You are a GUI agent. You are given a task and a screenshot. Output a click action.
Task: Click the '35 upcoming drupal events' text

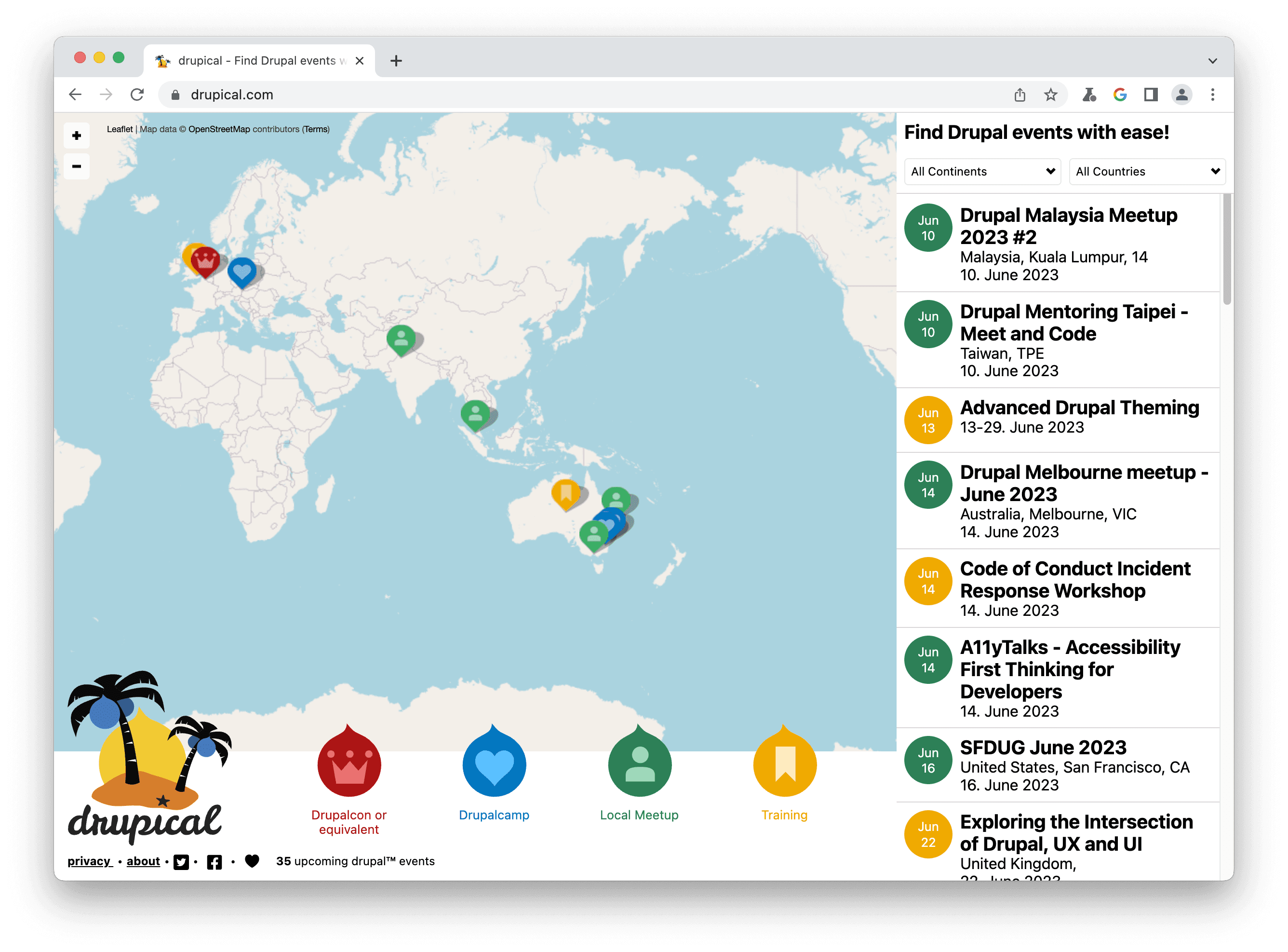(x=355, y=862)
